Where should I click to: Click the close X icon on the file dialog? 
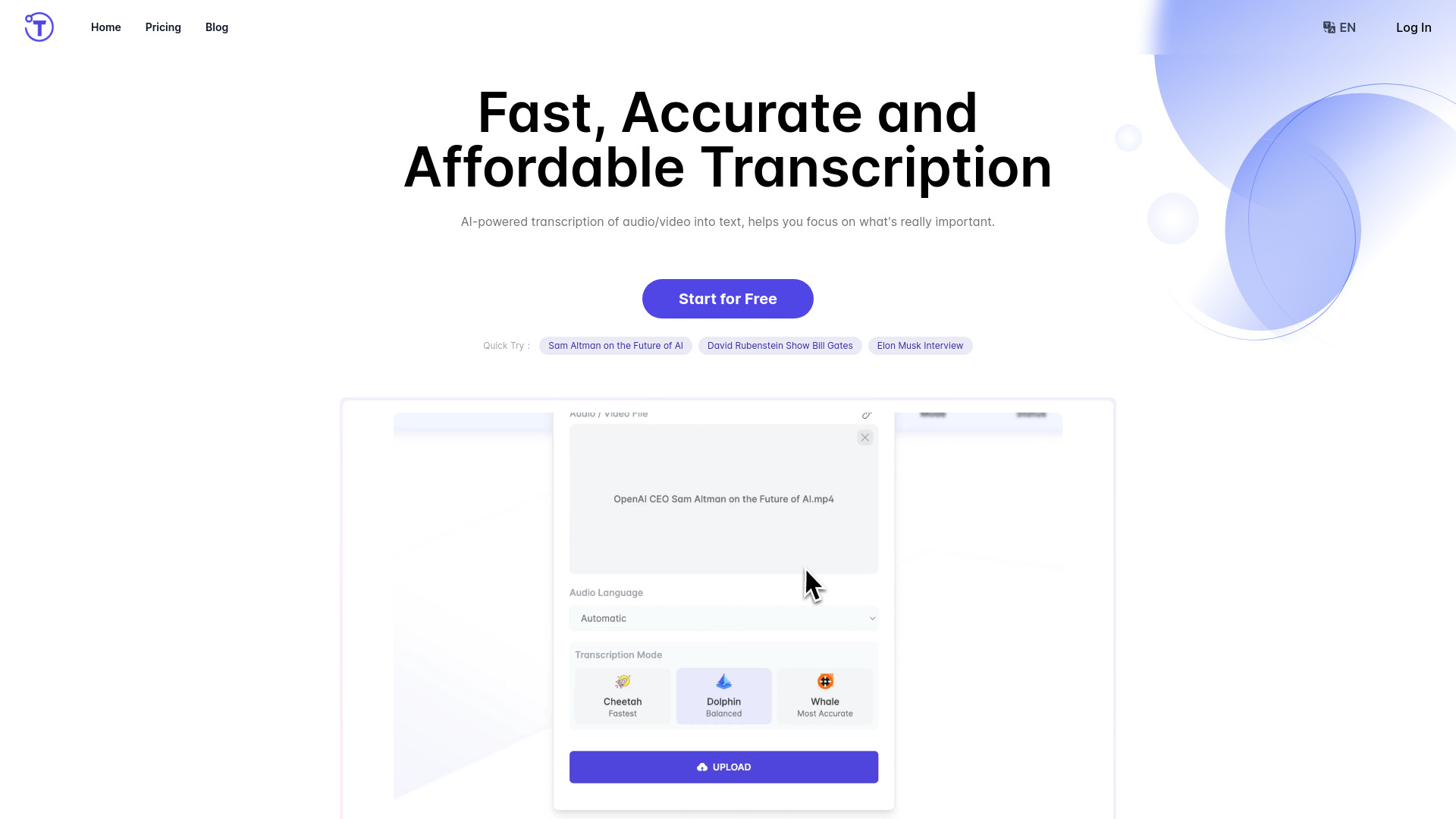point(865,437)
